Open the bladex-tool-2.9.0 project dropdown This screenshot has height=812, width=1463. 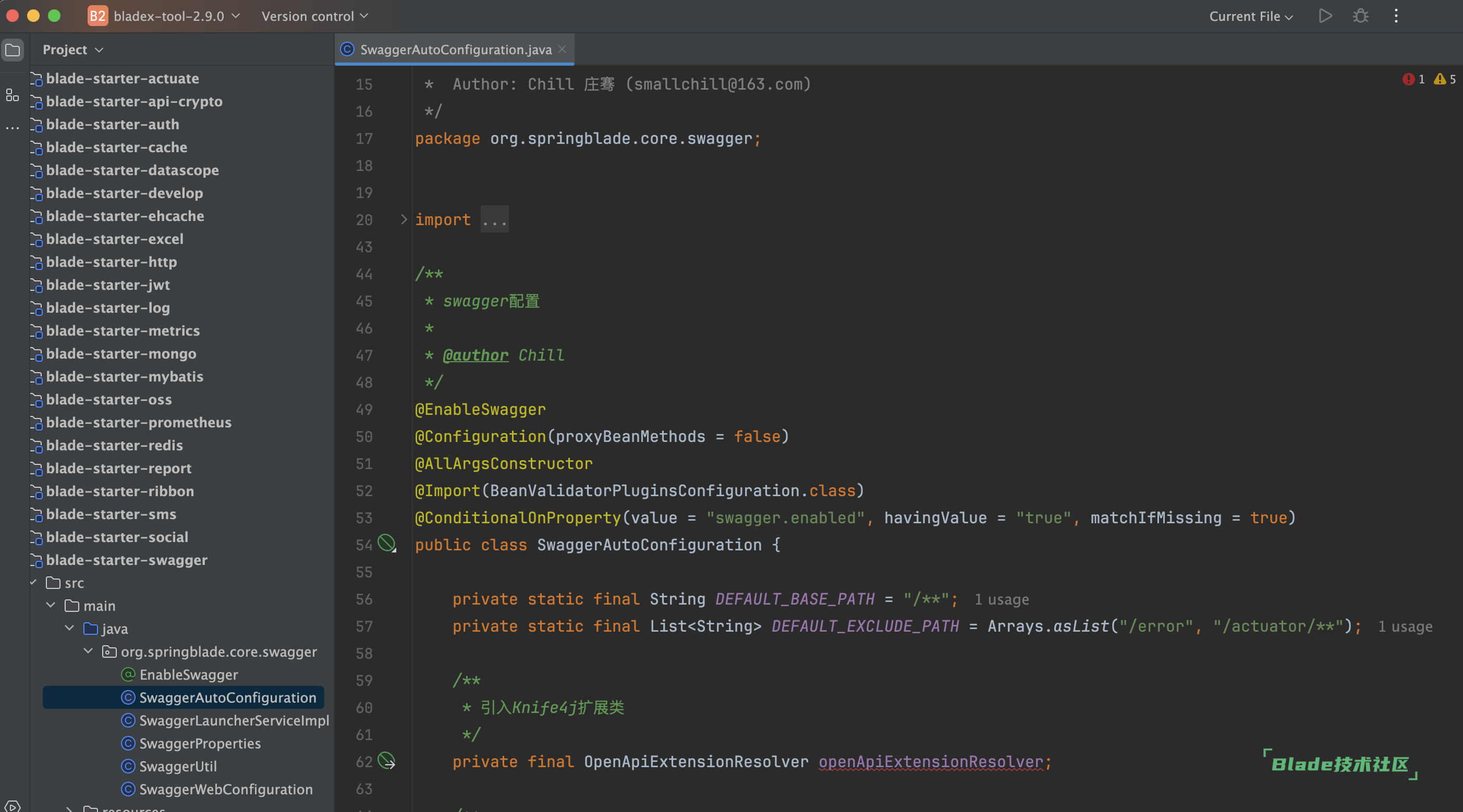(177, 16)
